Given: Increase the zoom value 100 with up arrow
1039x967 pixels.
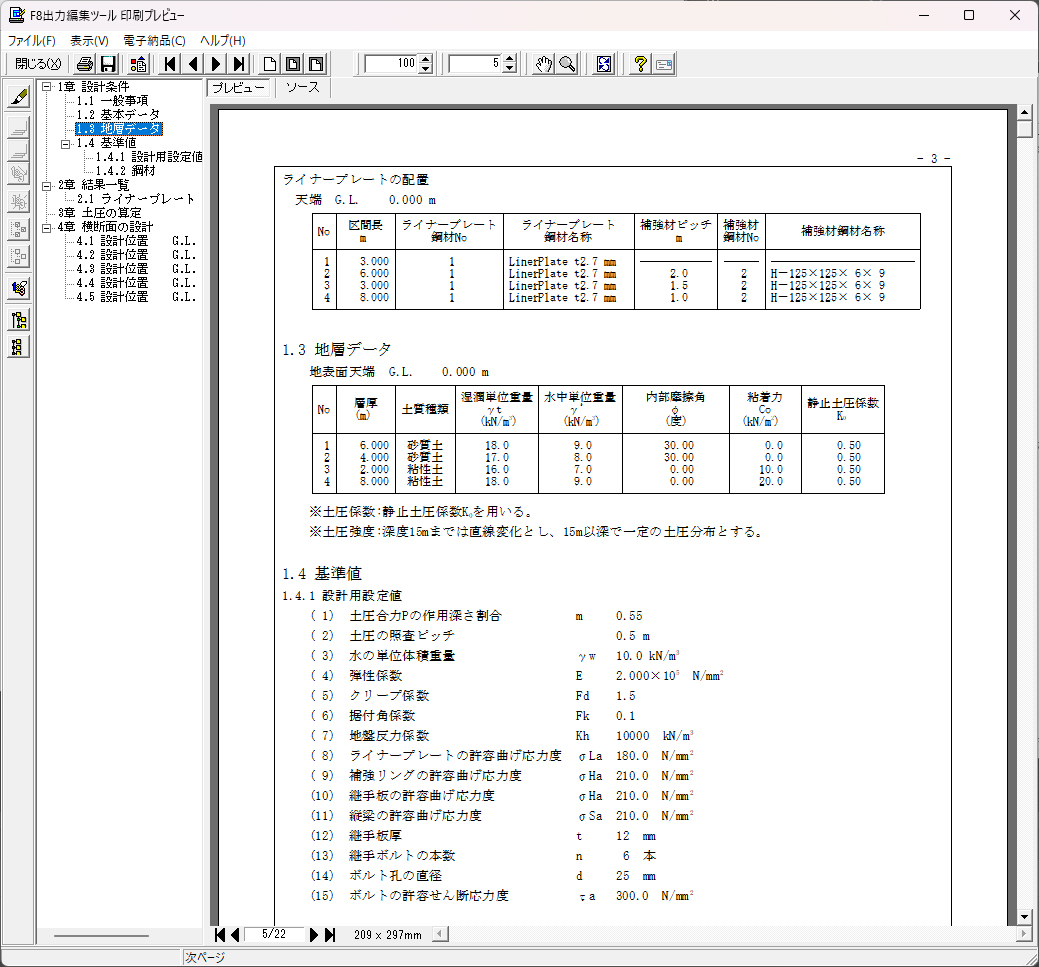Looking at the screenshot, I should tap(426, 59).
